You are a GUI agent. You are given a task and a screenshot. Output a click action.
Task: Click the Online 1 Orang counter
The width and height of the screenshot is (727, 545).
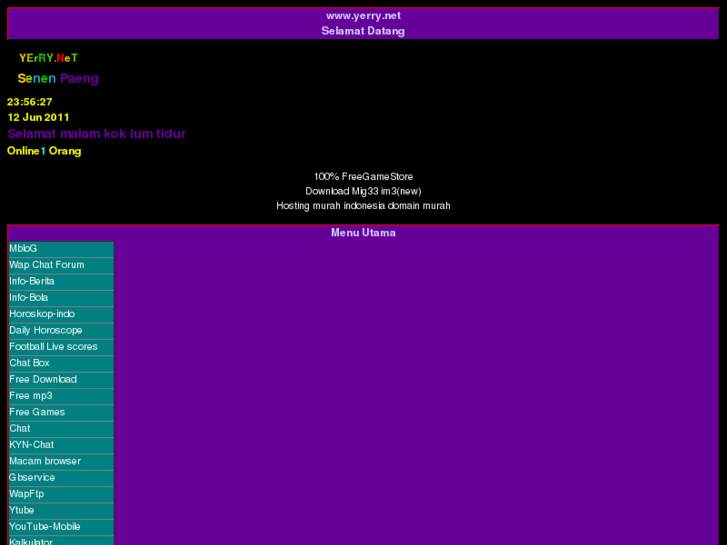click(44, 151)
